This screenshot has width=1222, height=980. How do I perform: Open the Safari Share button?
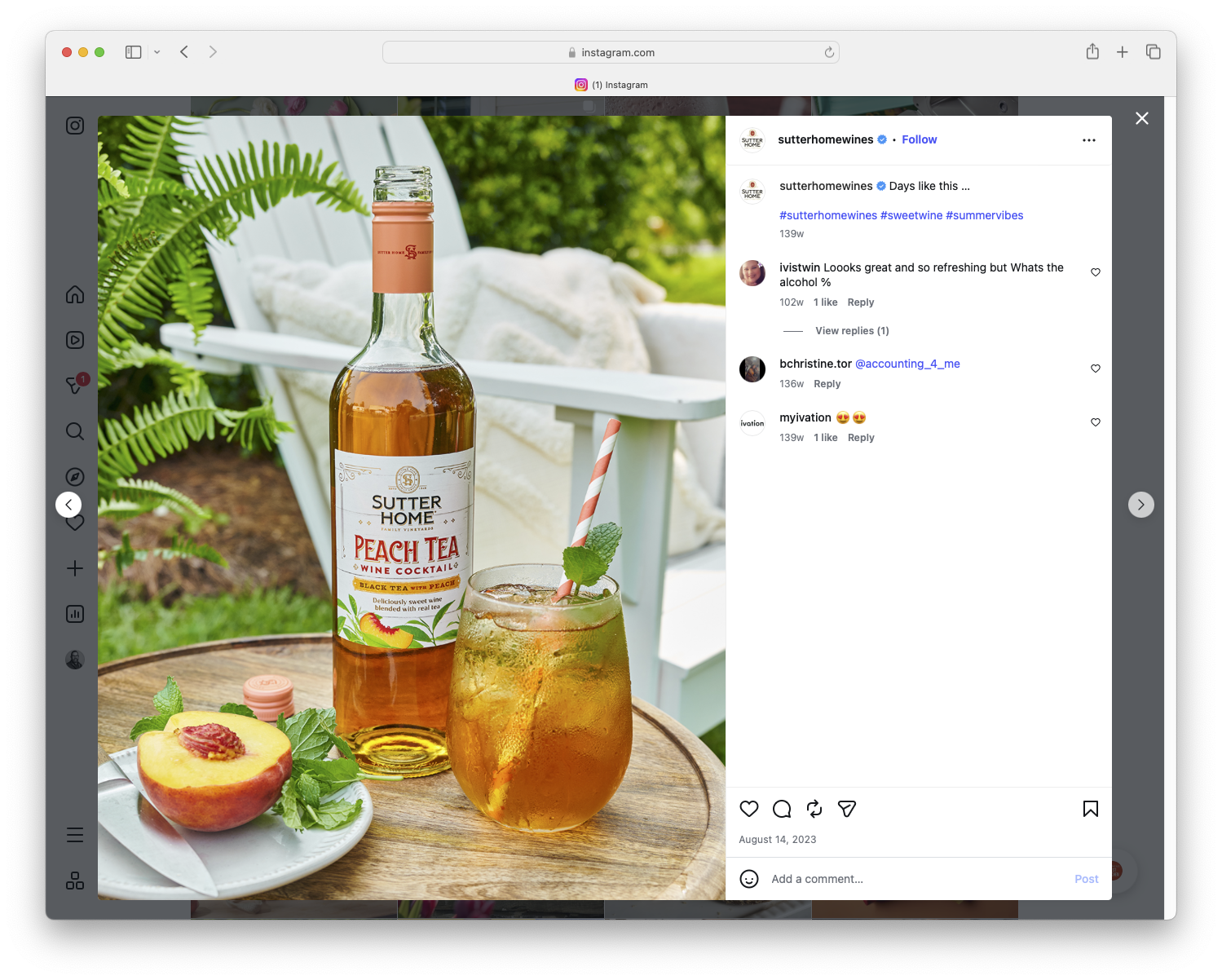coord(1092,51)
